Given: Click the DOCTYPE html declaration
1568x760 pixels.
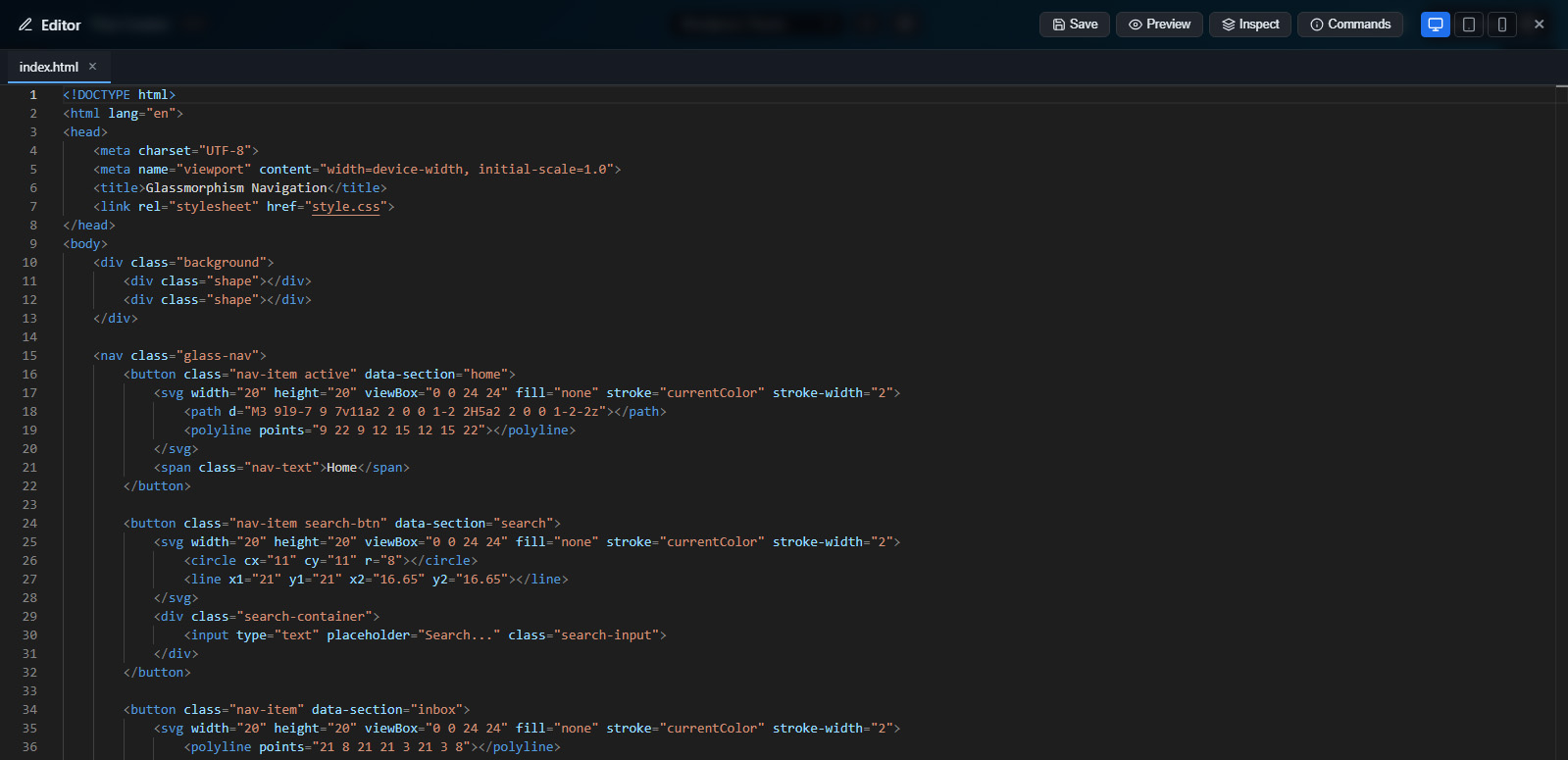Looking at the screenshot, I should click(120, 95).
